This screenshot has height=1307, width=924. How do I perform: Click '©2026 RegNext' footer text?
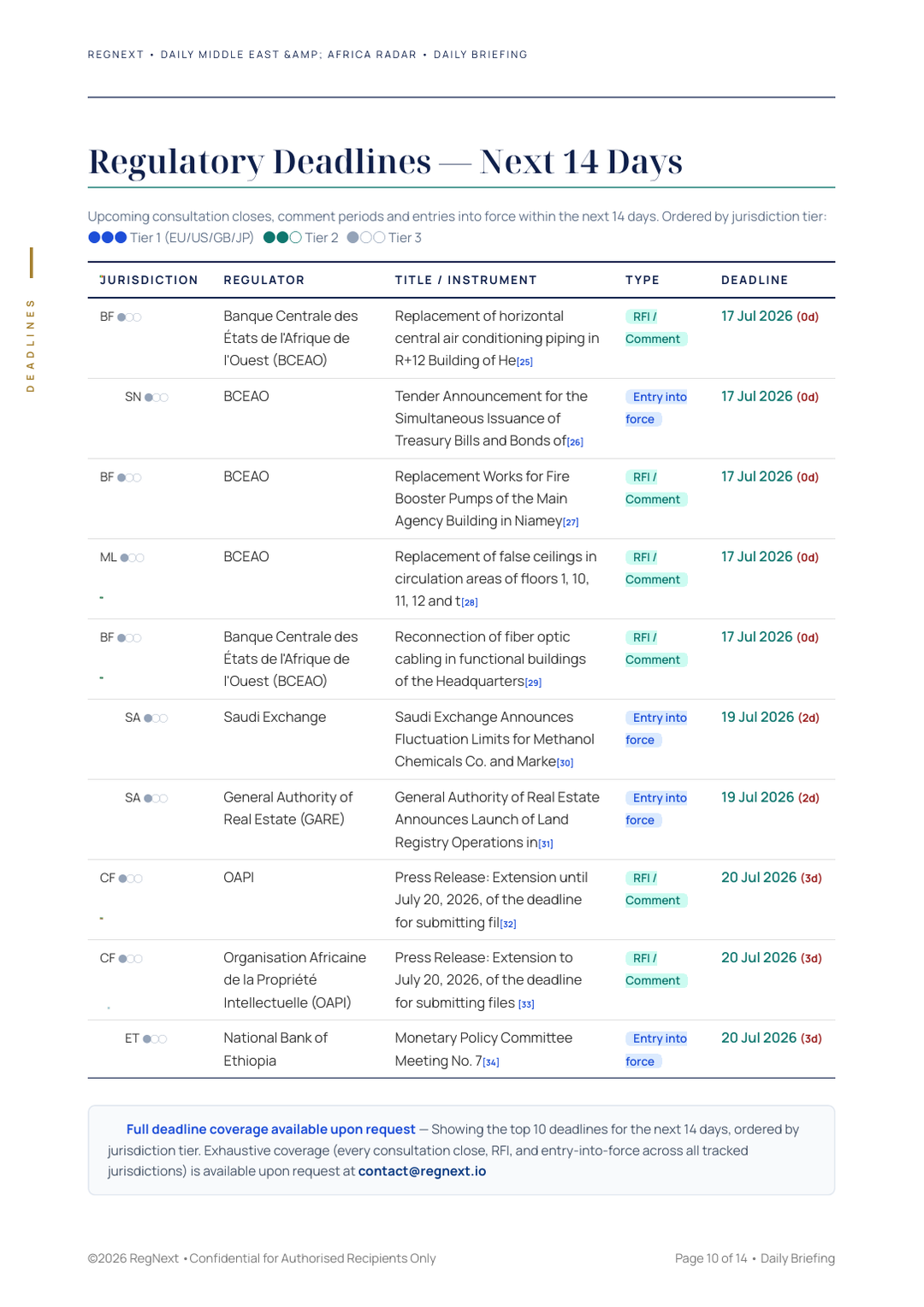[x=133, y=1258]
